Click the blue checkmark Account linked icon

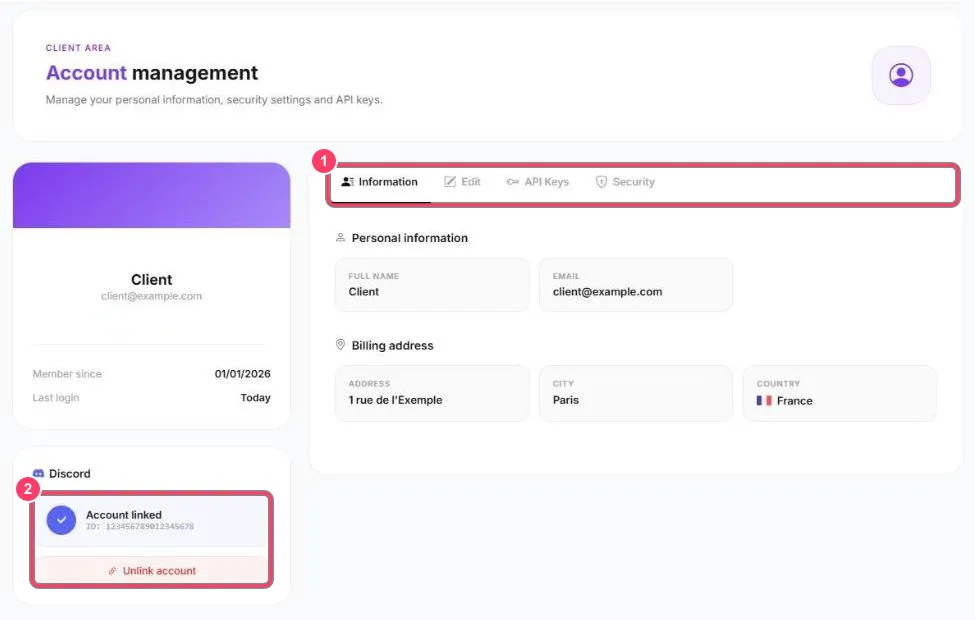click(62, 521)
